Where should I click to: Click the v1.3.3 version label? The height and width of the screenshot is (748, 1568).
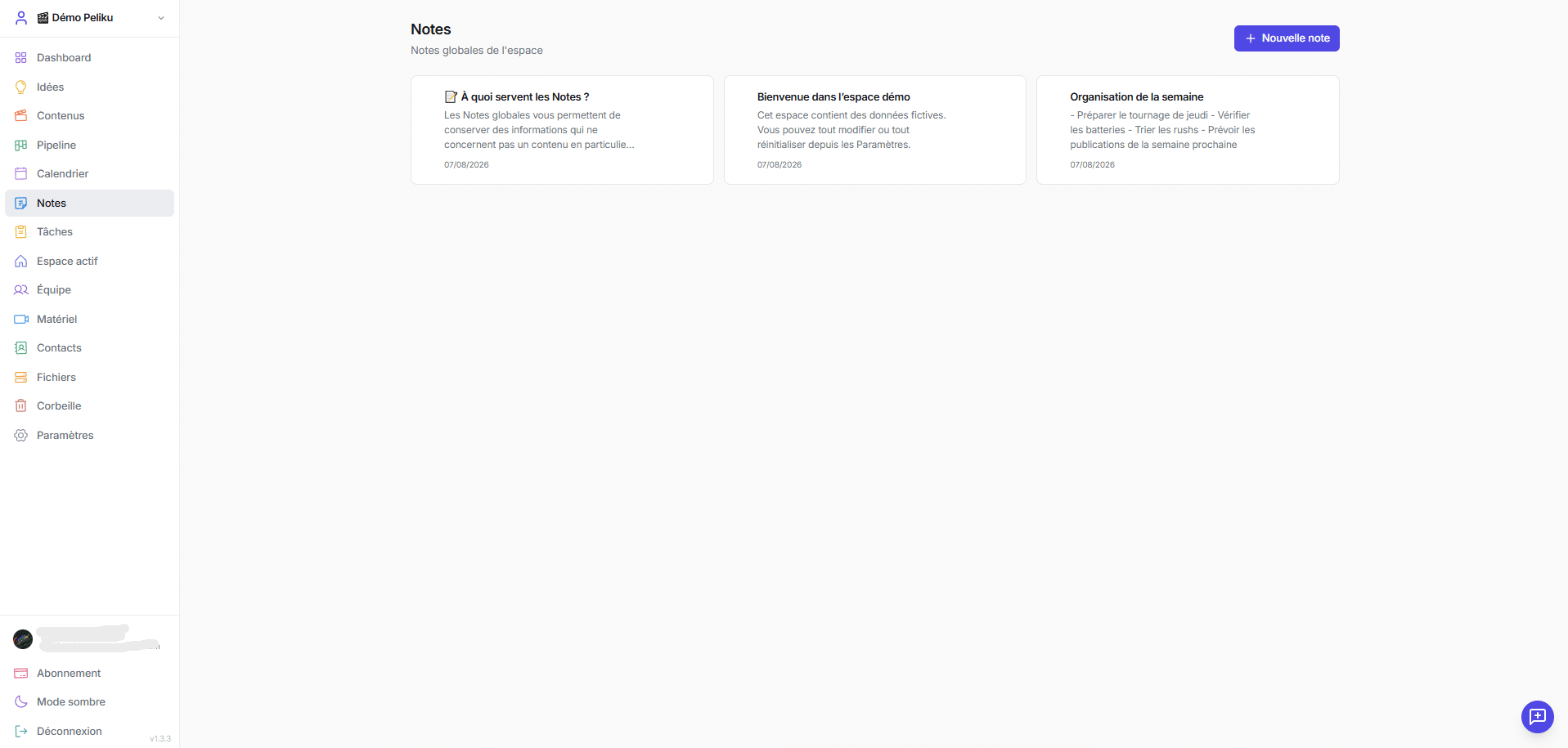pyautogui.click(x=160, y=739)
